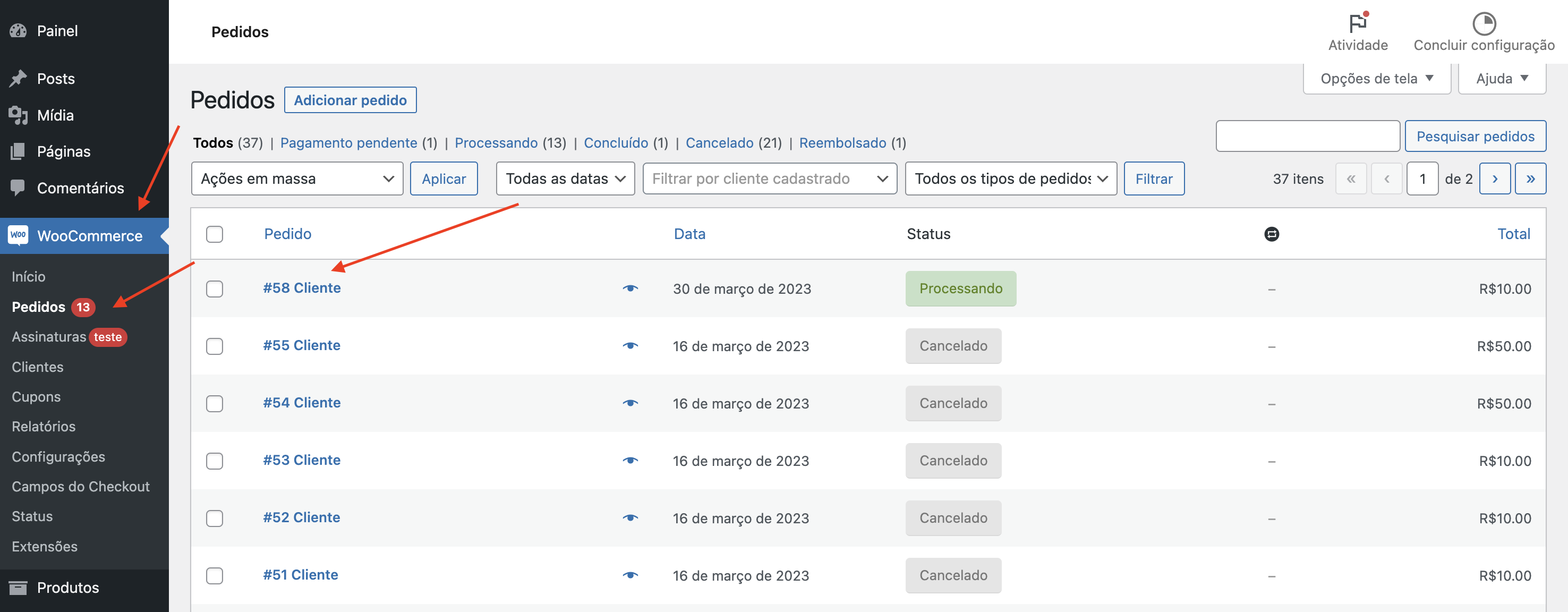Screen dimensions: 1568x612
Task: Preview order #58 with the eye icon
Action: [x=630, y=288]
